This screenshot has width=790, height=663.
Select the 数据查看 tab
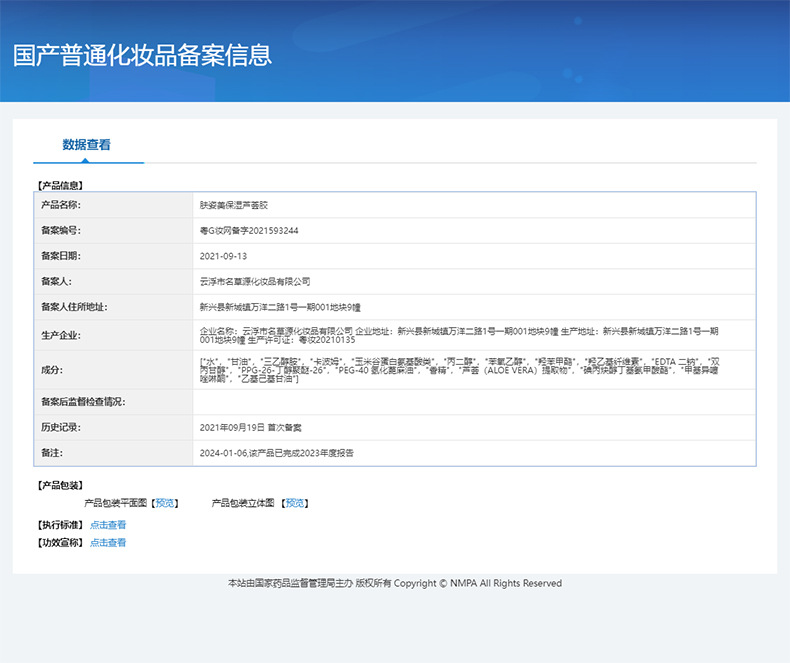[87, 145]
